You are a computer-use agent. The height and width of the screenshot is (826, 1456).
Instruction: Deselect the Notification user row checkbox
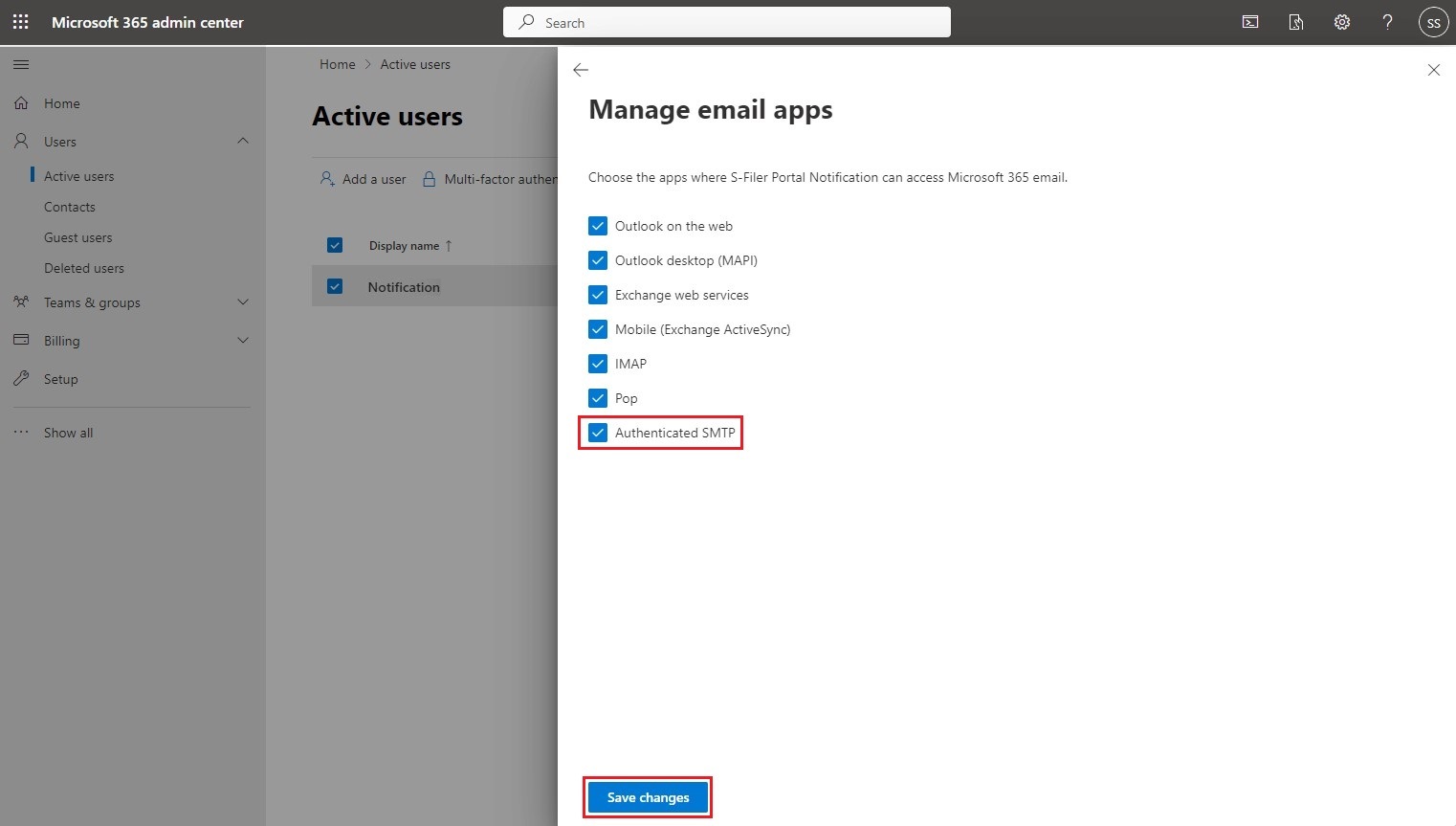point(335,285)
